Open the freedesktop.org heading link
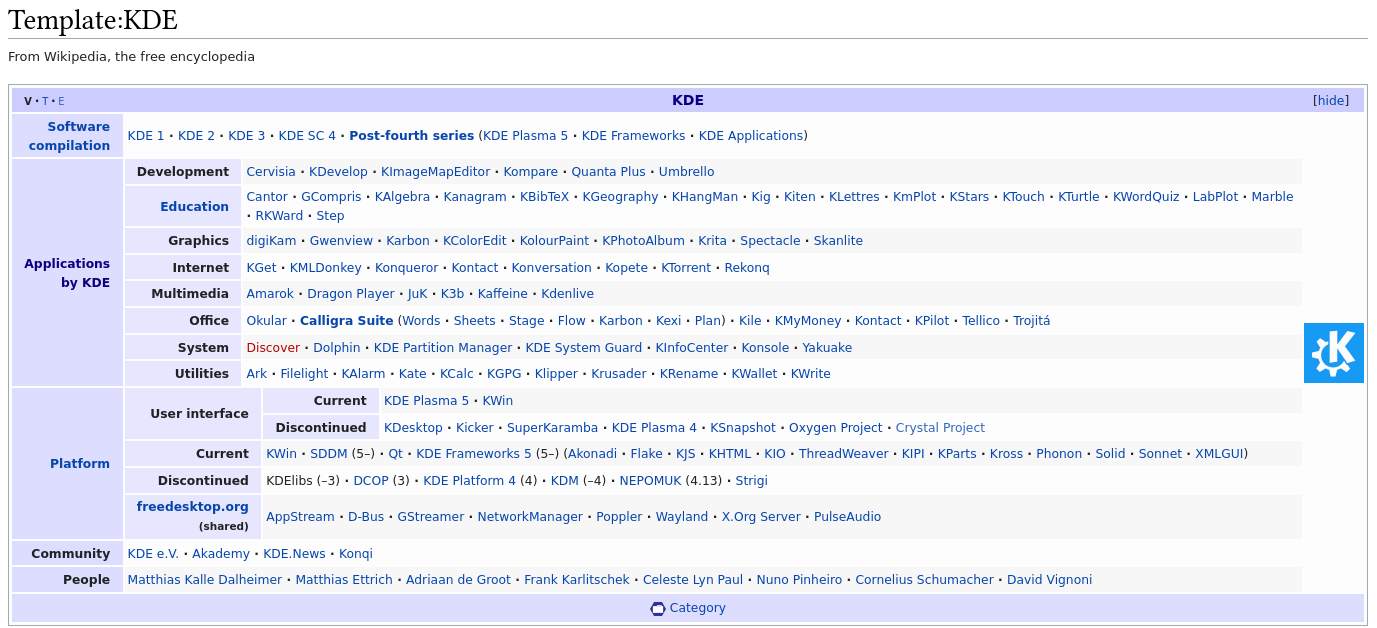This screenshot has width=1377, height=628. click(192, 507)
